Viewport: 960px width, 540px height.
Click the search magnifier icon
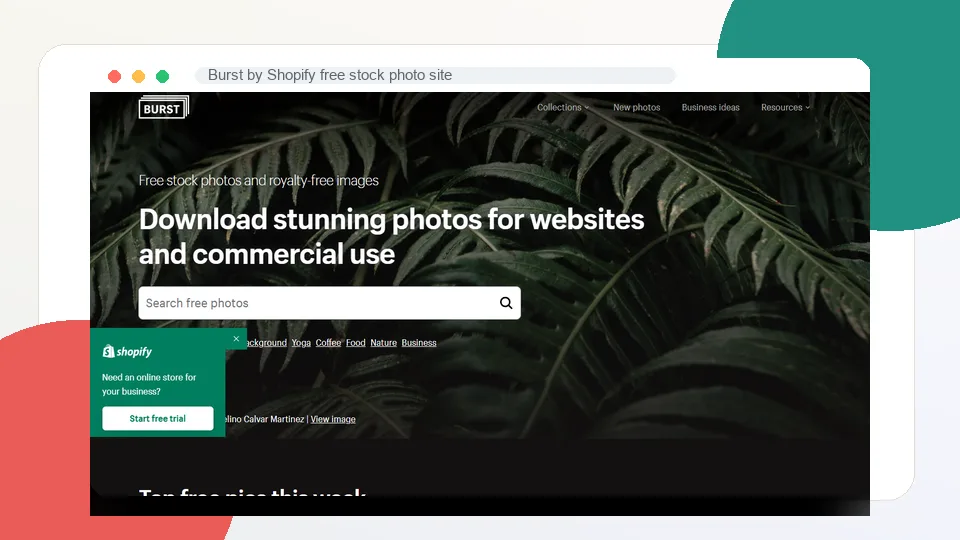point(506,303)
